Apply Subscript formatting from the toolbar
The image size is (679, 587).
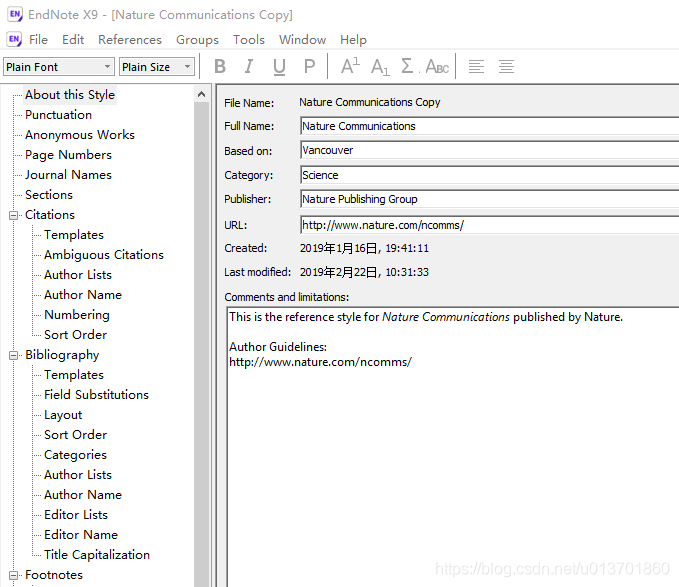click(380, 67)
